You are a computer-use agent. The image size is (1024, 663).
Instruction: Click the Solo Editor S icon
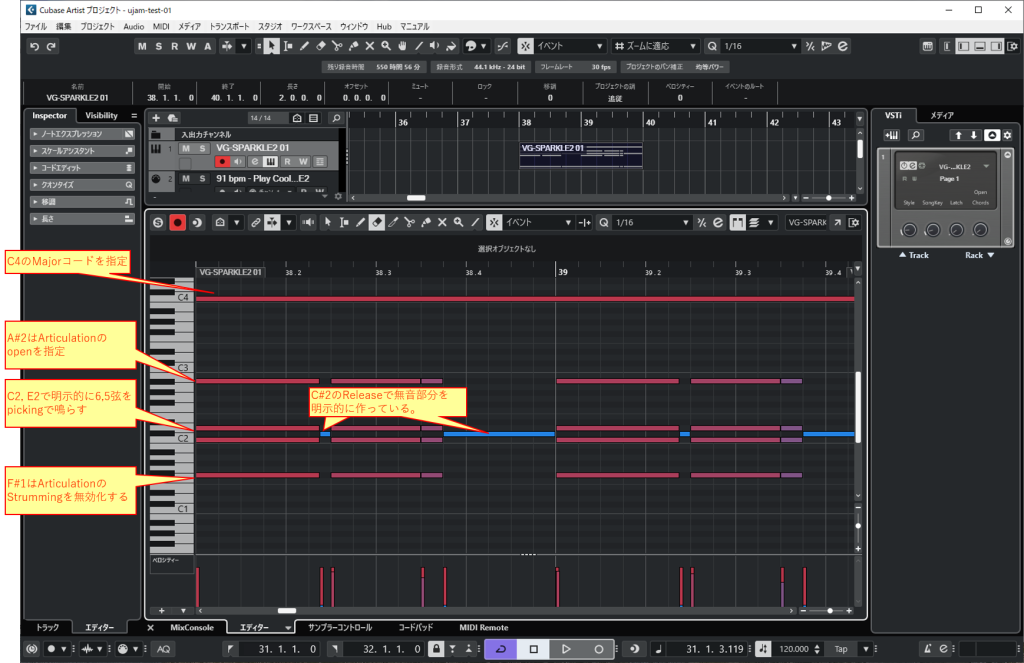pos(158,222)
